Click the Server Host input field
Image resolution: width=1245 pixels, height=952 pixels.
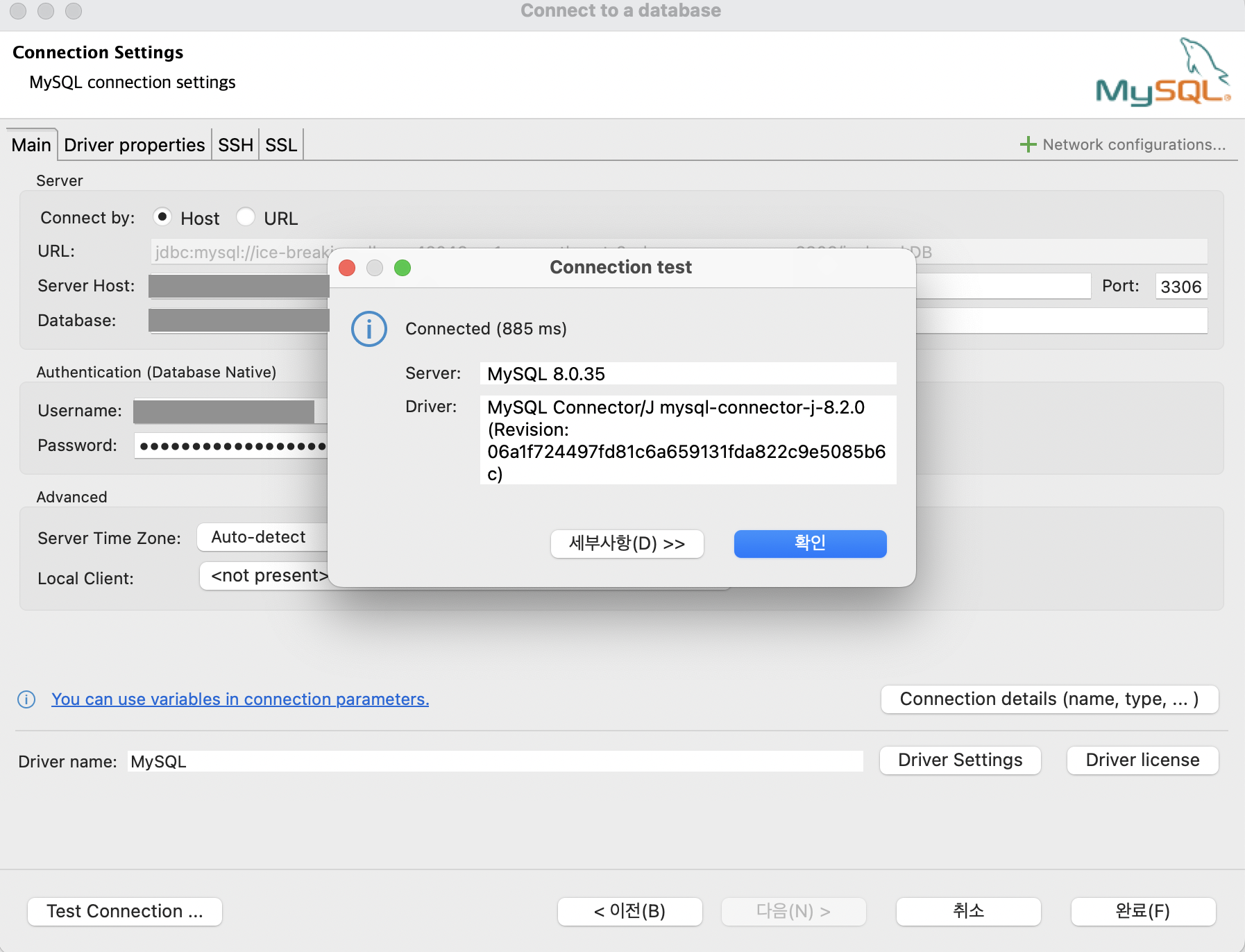(620, 286)
